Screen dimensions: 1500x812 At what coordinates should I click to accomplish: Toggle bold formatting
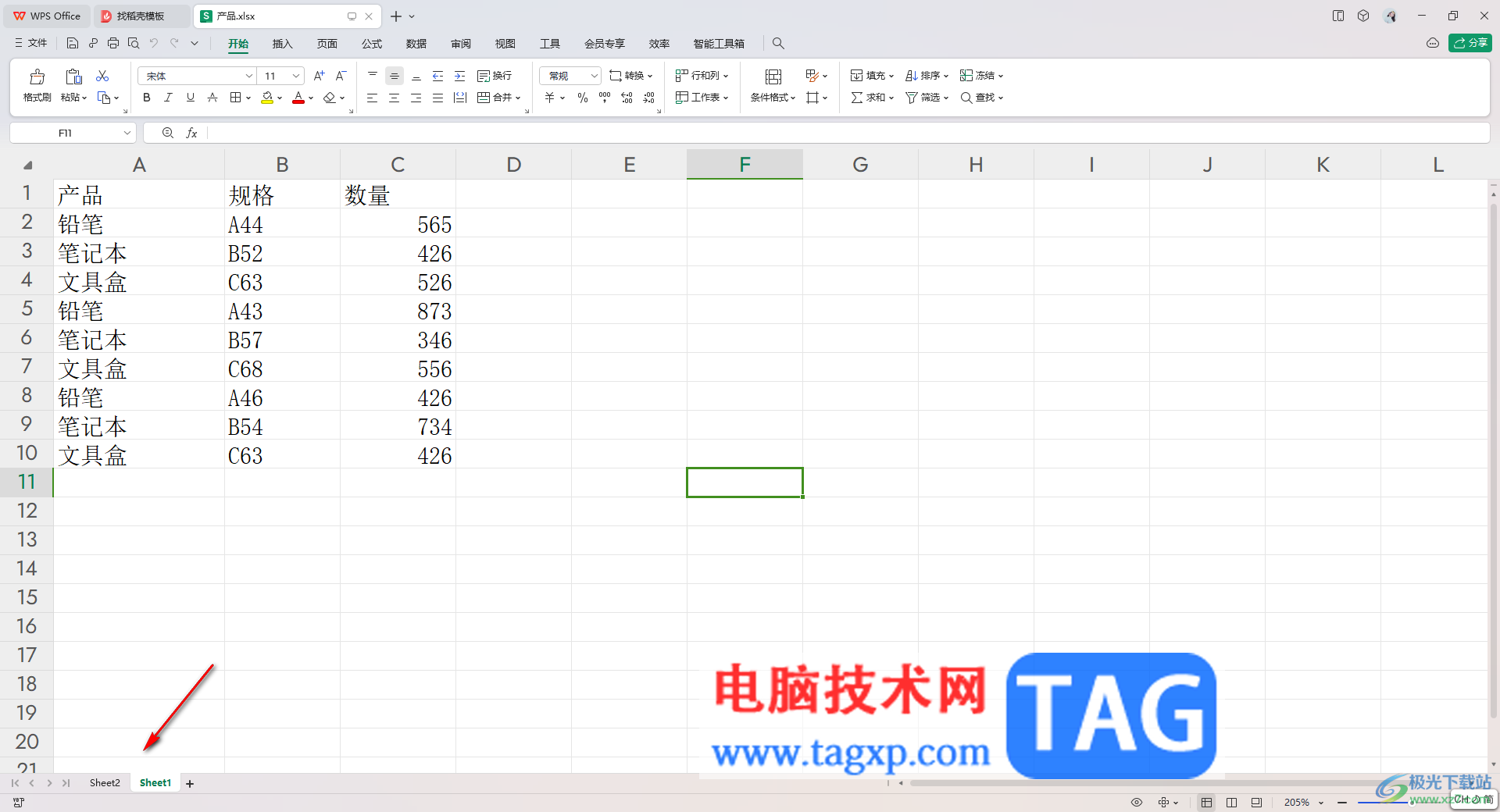[147, 98]
